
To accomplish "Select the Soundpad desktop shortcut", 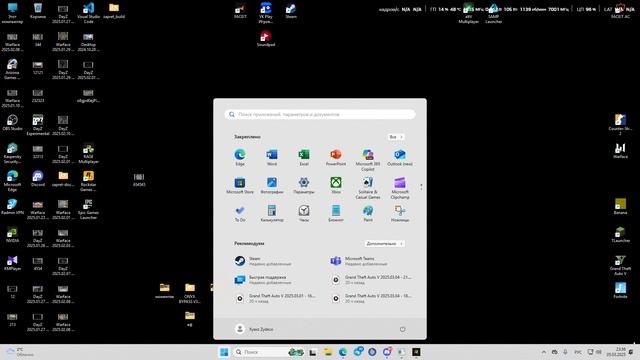I will [x=266, y=39].
